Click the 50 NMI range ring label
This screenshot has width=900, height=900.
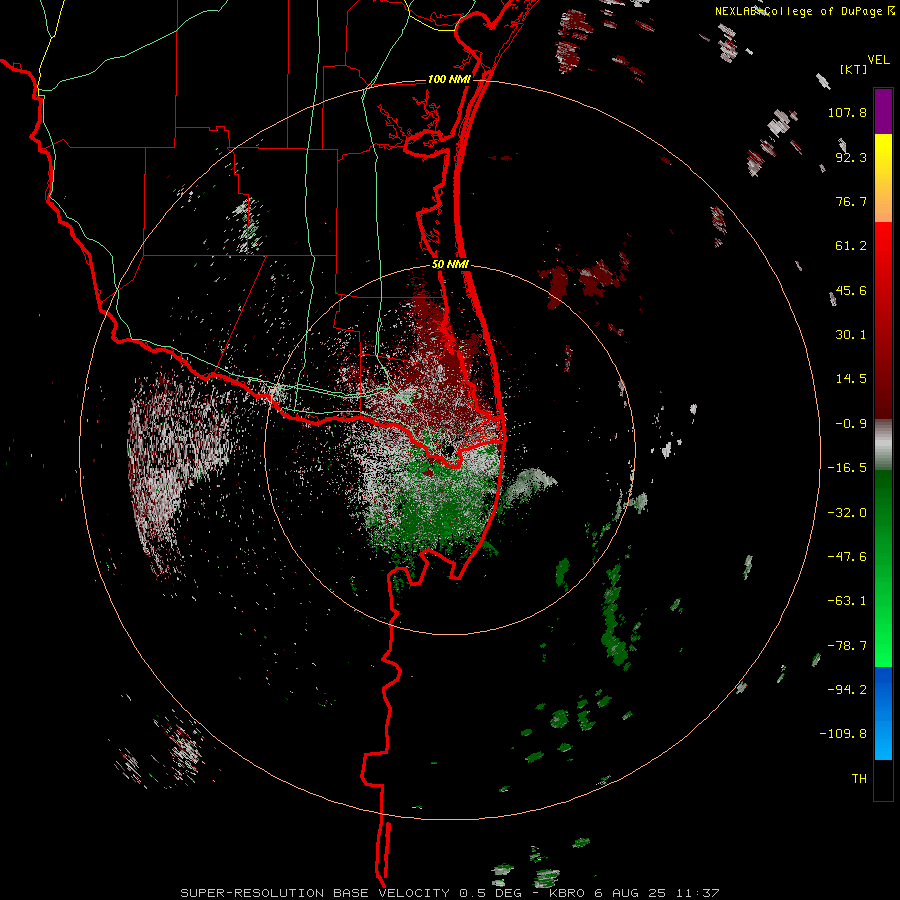(451, 265)
